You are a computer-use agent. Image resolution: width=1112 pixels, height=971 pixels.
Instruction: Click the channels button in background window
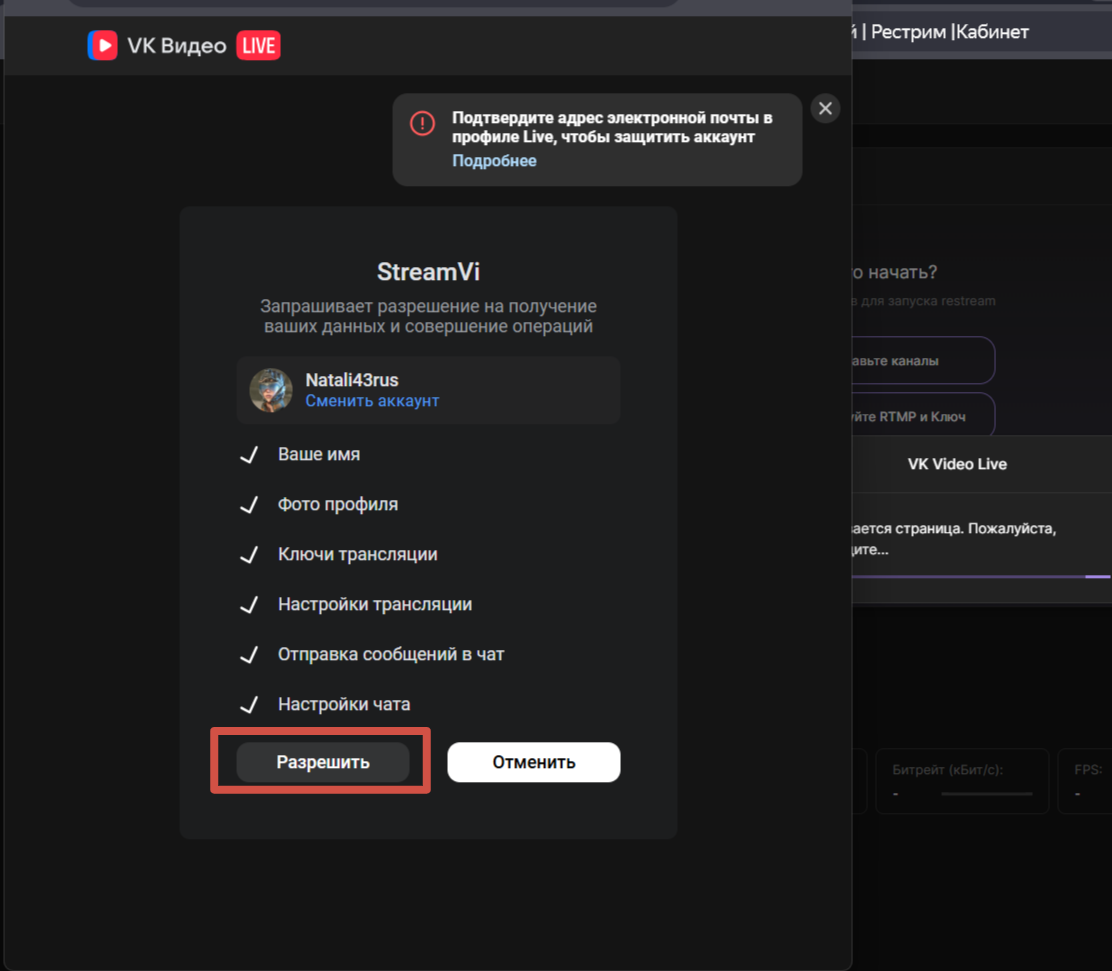click(923, 360)
